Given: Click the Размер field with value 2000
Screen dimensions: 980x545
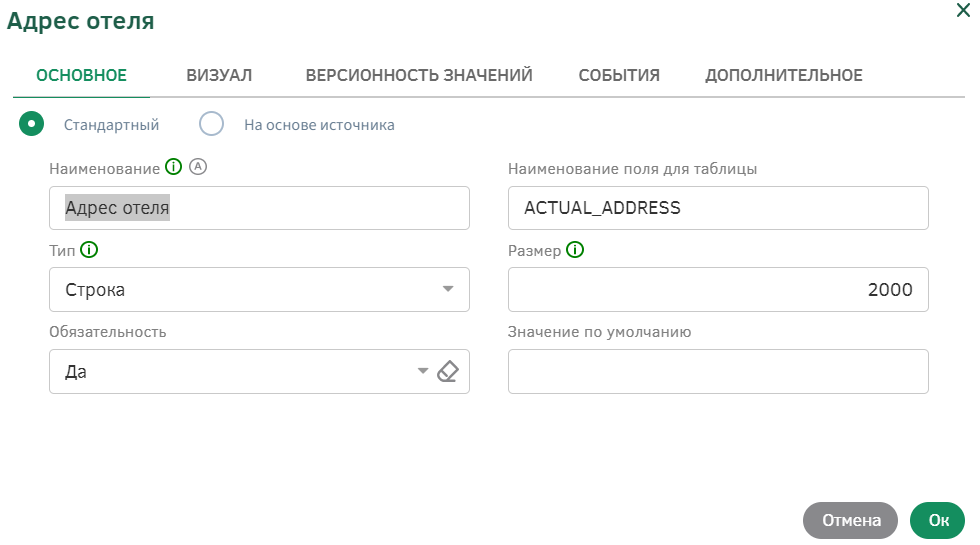Looking at the screenshot, I should pyautogui.click(x=718, y=289).
